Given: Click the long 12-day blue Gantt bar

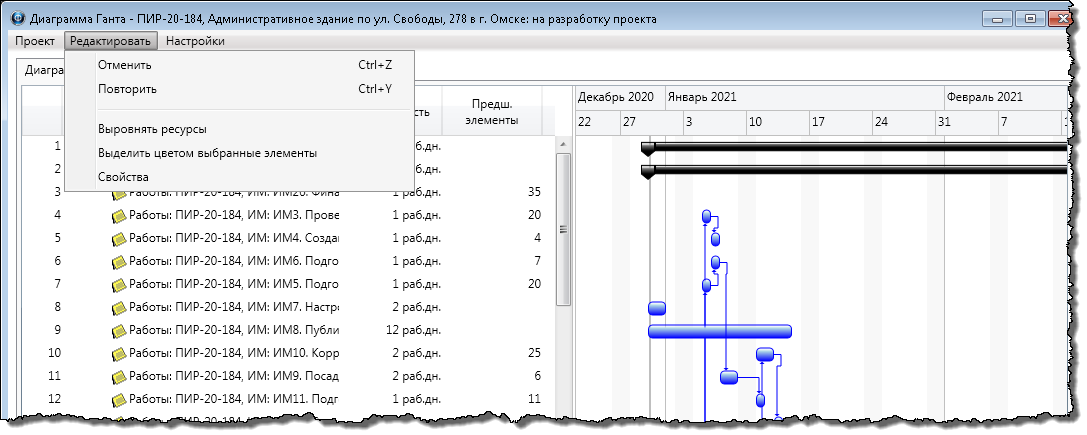Looking at the screenshot, I should [719, 331].
